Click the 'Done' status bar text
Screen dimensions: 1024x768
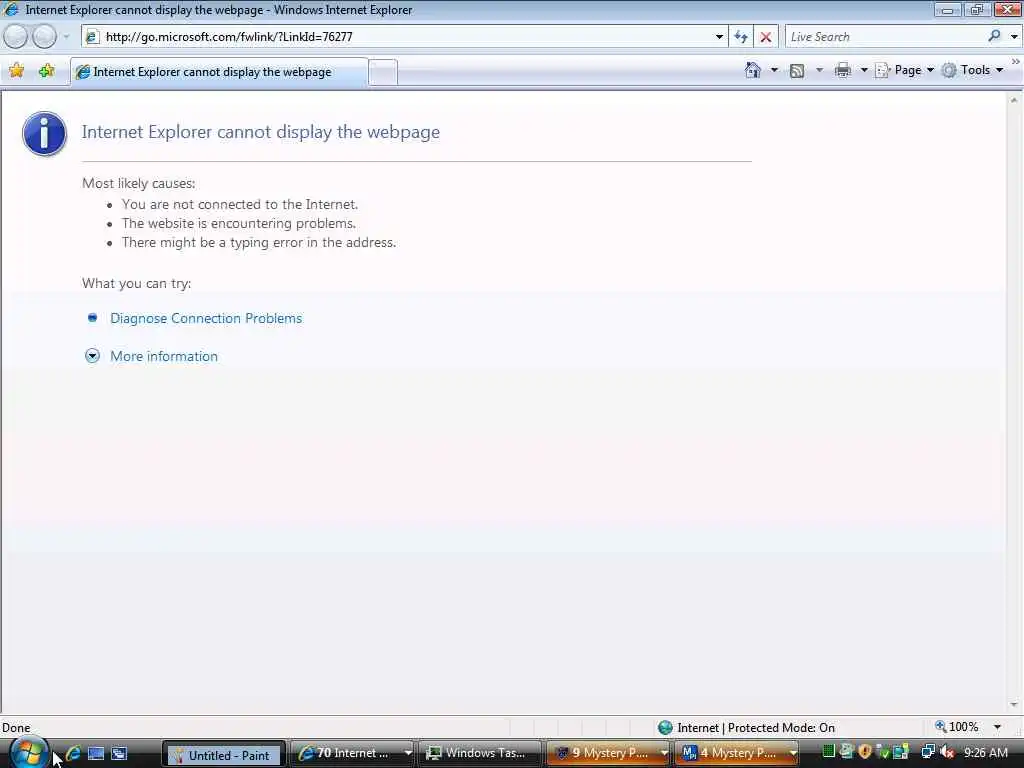click(16, 728)
